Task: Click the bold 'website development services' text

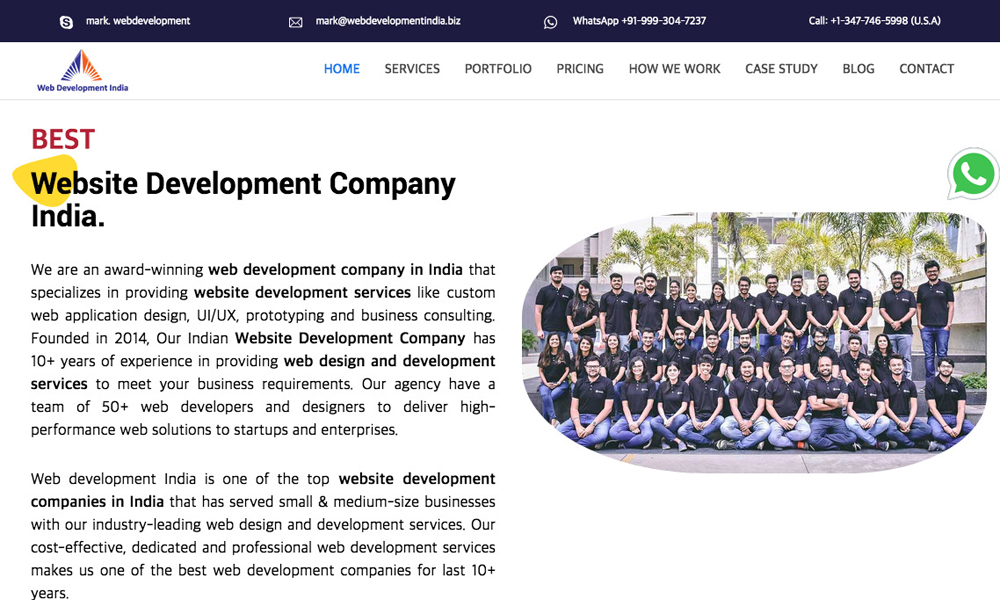Action: coord(302,293)
